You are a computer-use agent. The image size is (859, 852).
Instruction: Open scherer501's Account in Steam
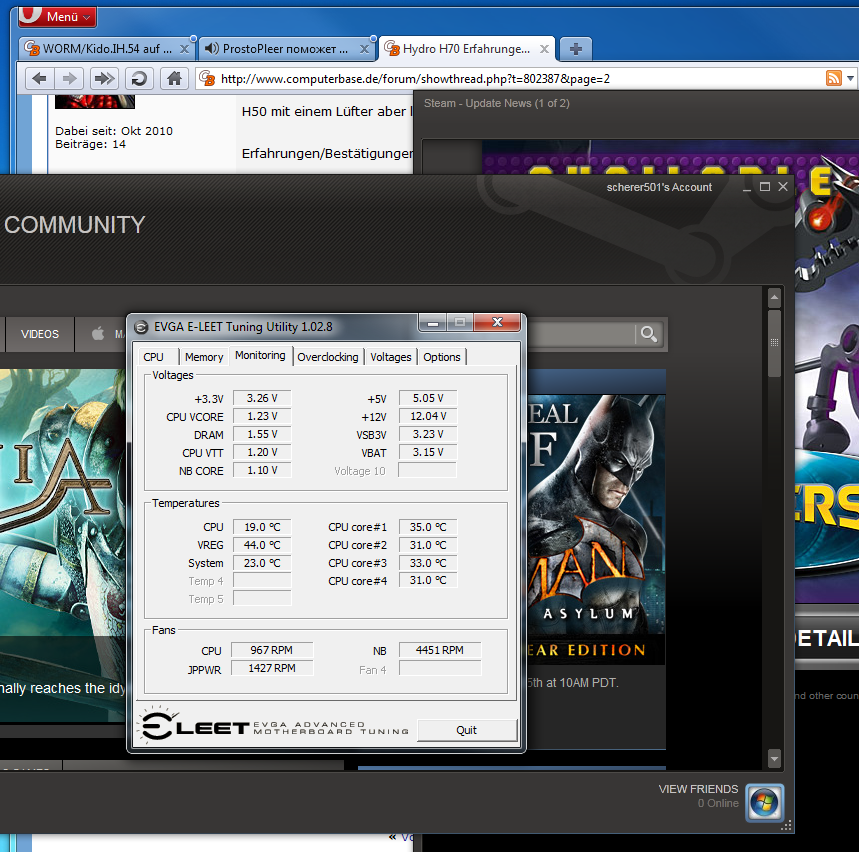coord(659,187)
